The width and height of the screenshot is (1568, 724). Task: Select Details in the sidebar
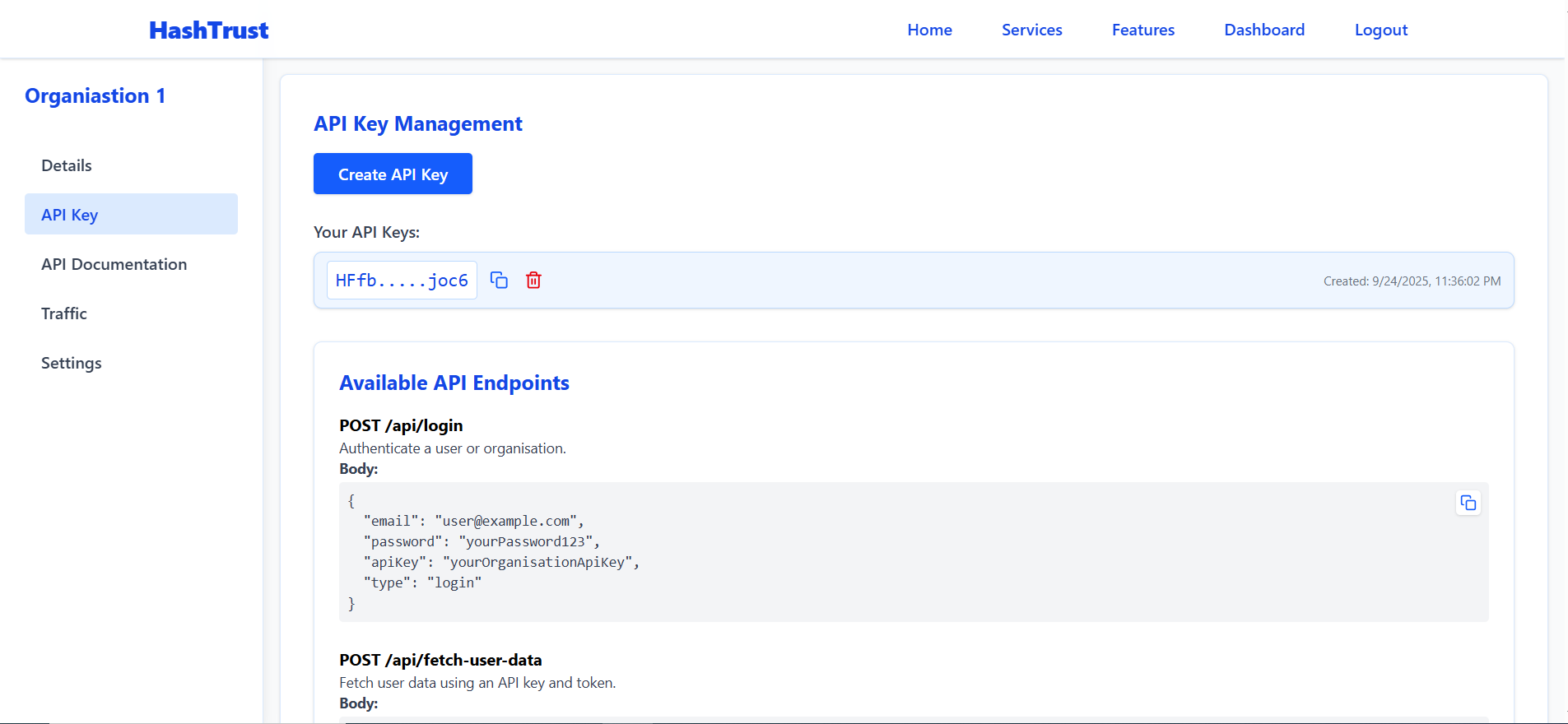tap(131, 165)
